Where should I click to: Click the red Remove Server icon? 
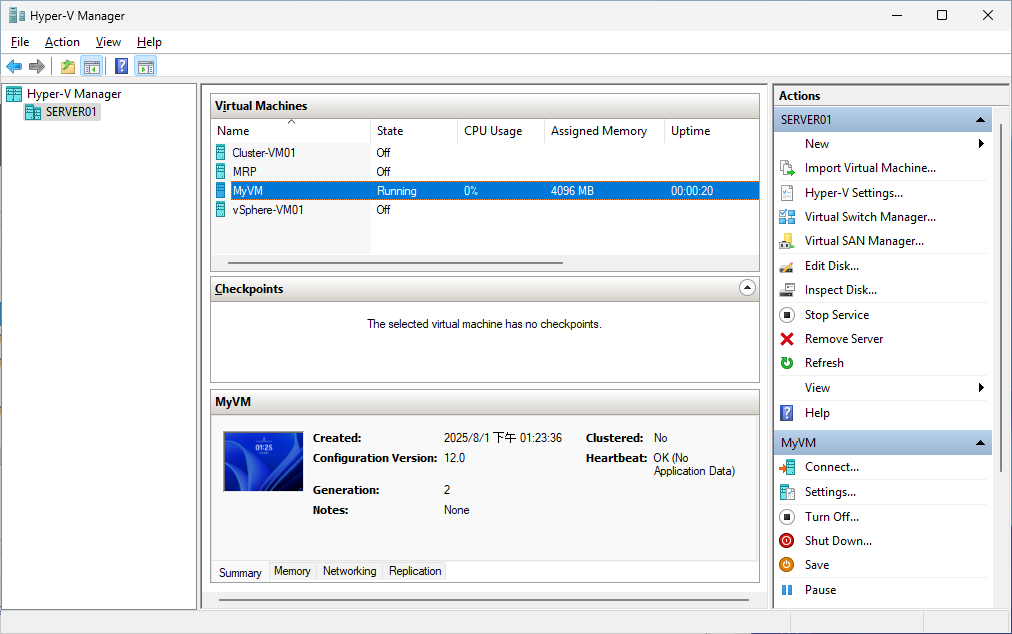pos(787,339)
